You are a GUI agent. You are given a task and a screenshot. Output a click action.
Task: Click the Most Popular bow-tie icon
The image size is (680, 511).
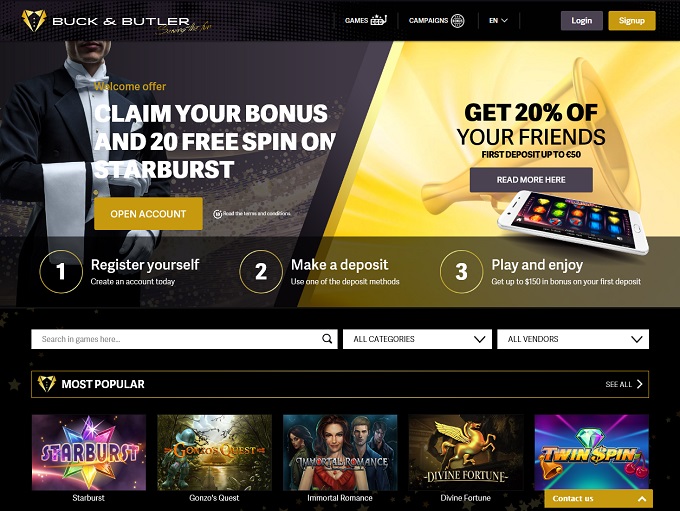(46, 384)
